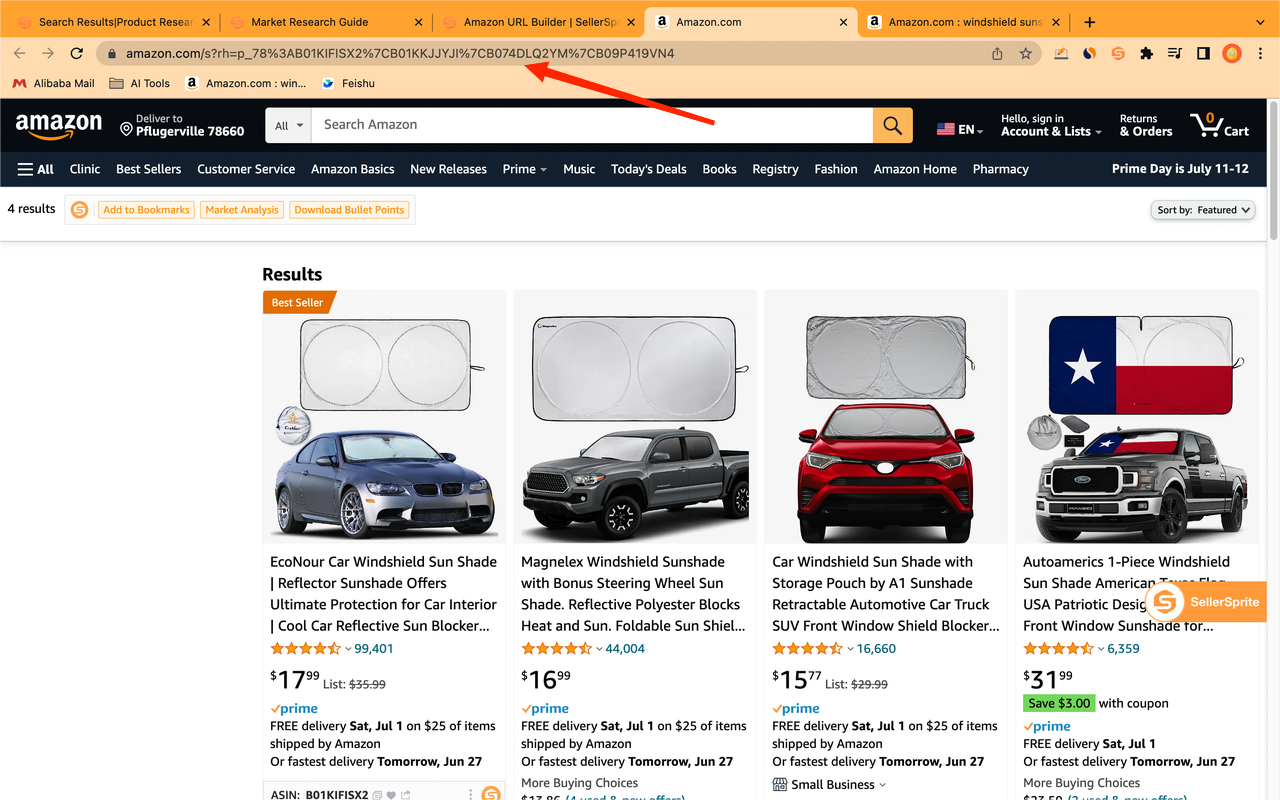The height and width of the screenshot is (800, 1280).
Task: Toggle the Chrome side panel
Action: coord(1203,53)
